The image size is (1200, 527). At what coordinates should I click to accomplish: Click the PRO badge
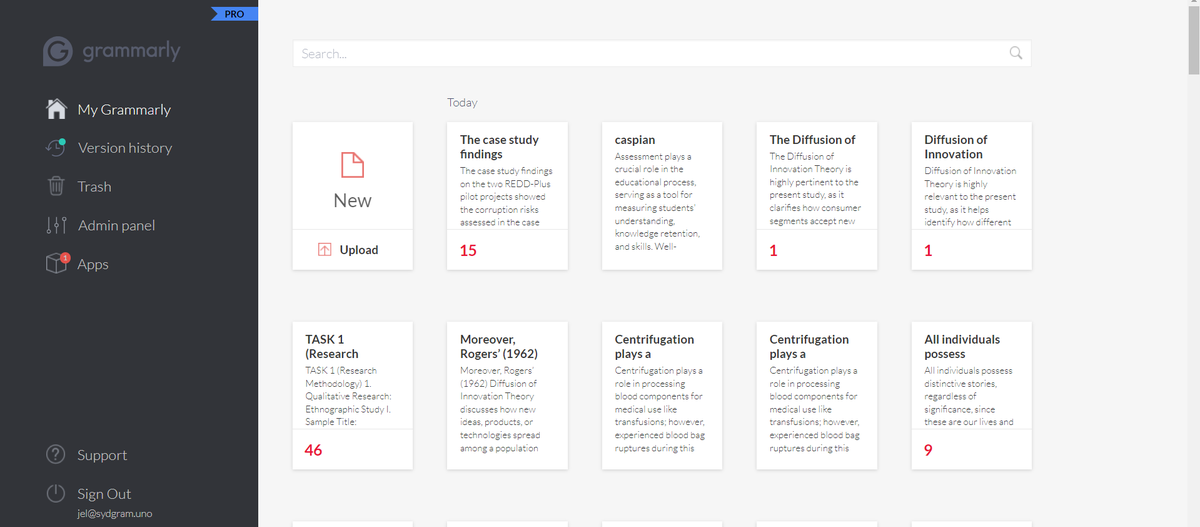pos(235,14)
